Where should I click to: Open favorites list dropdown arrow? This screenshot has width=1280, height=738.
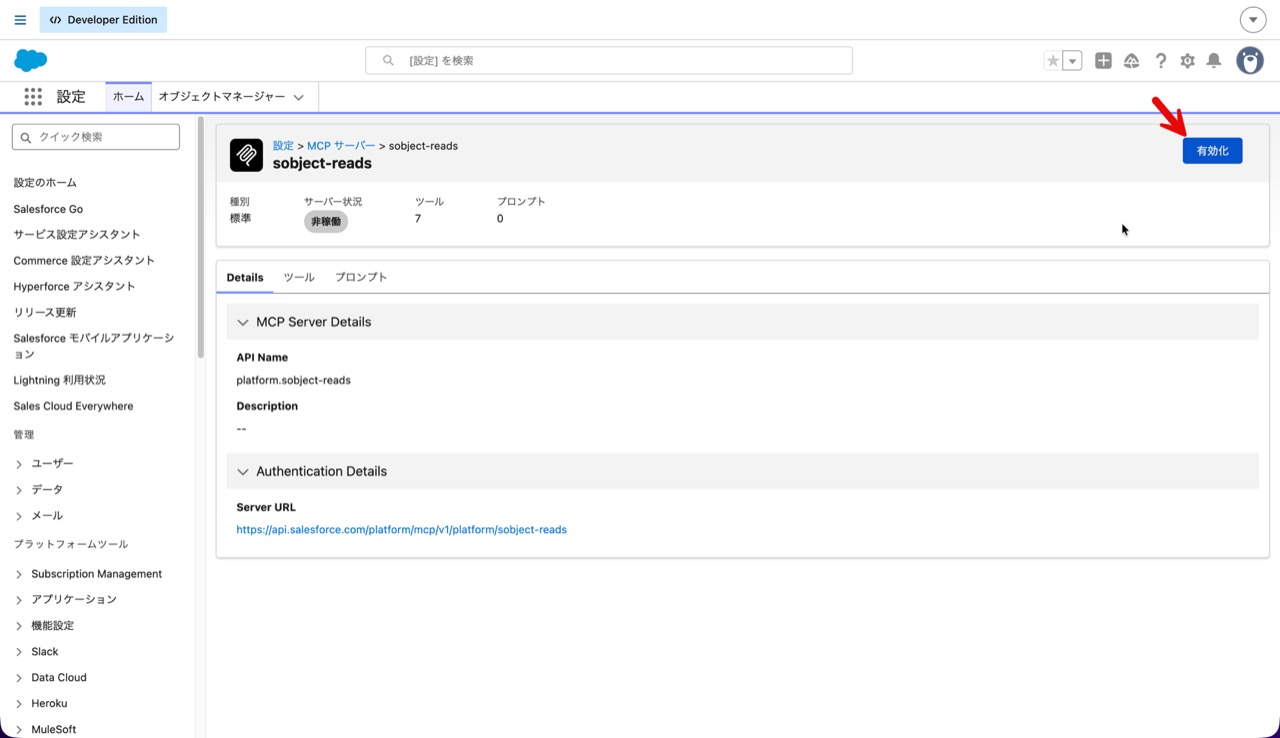tap(1073, 61)
